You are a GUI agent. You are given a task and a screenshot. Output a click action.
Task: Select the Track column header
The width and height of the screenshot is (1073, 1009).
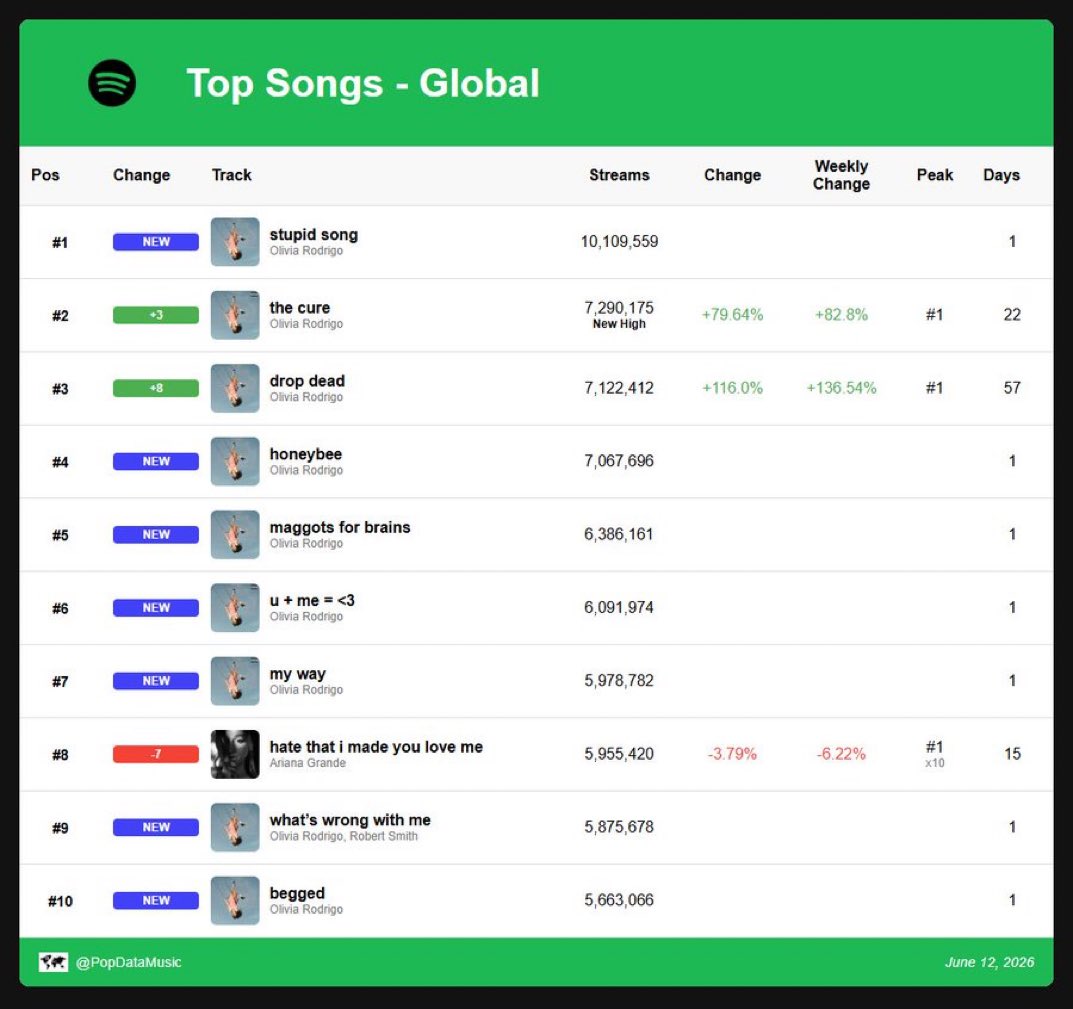pyautogui.click(x=232, y=175)
